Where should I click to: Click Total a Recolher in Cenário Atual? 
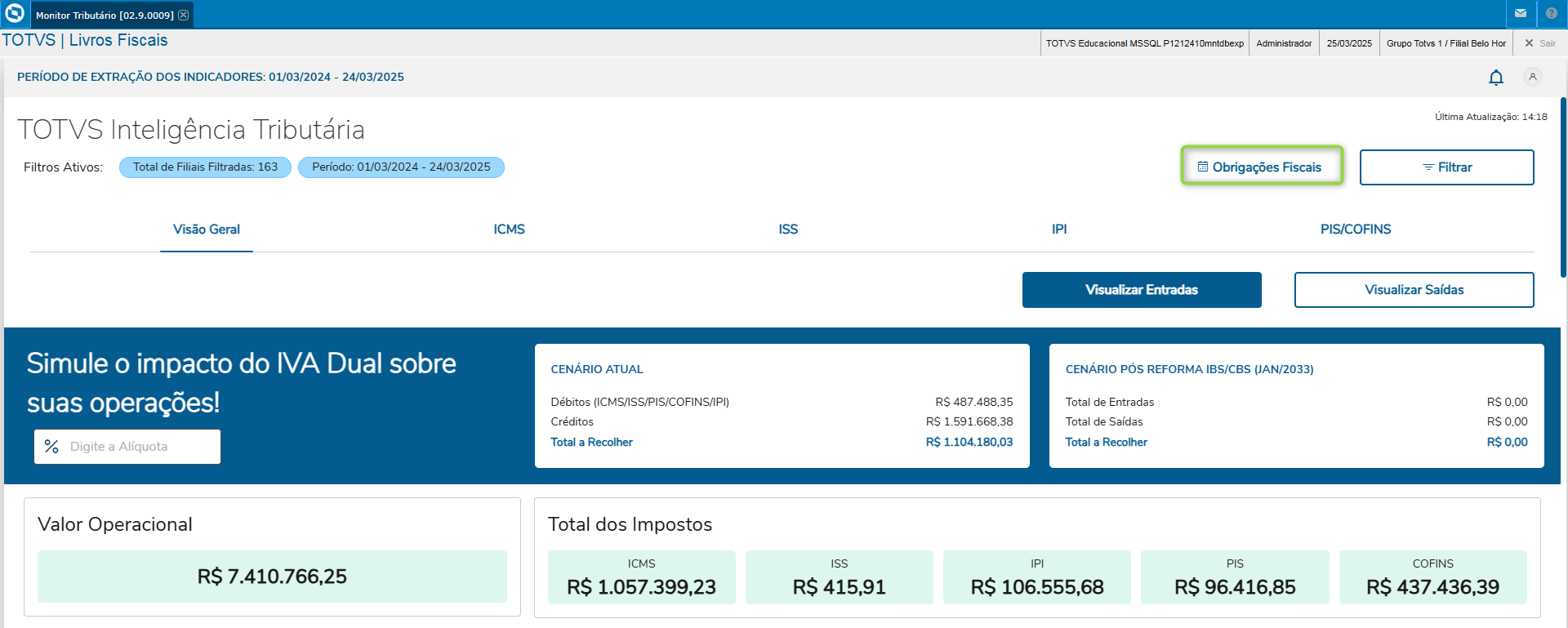591,442
